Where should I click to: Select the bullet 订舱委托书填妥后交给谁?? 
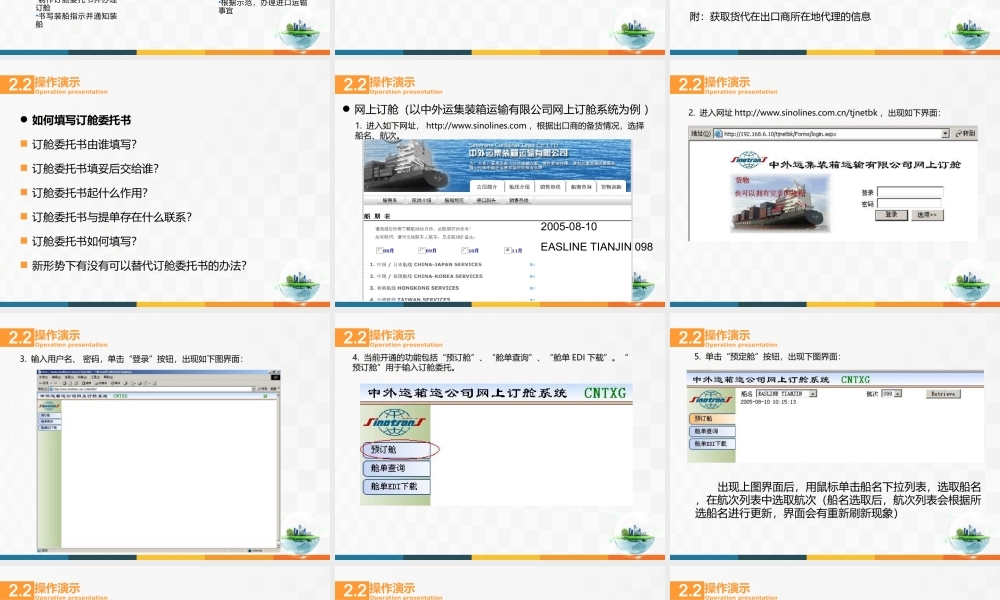[95, 168]
